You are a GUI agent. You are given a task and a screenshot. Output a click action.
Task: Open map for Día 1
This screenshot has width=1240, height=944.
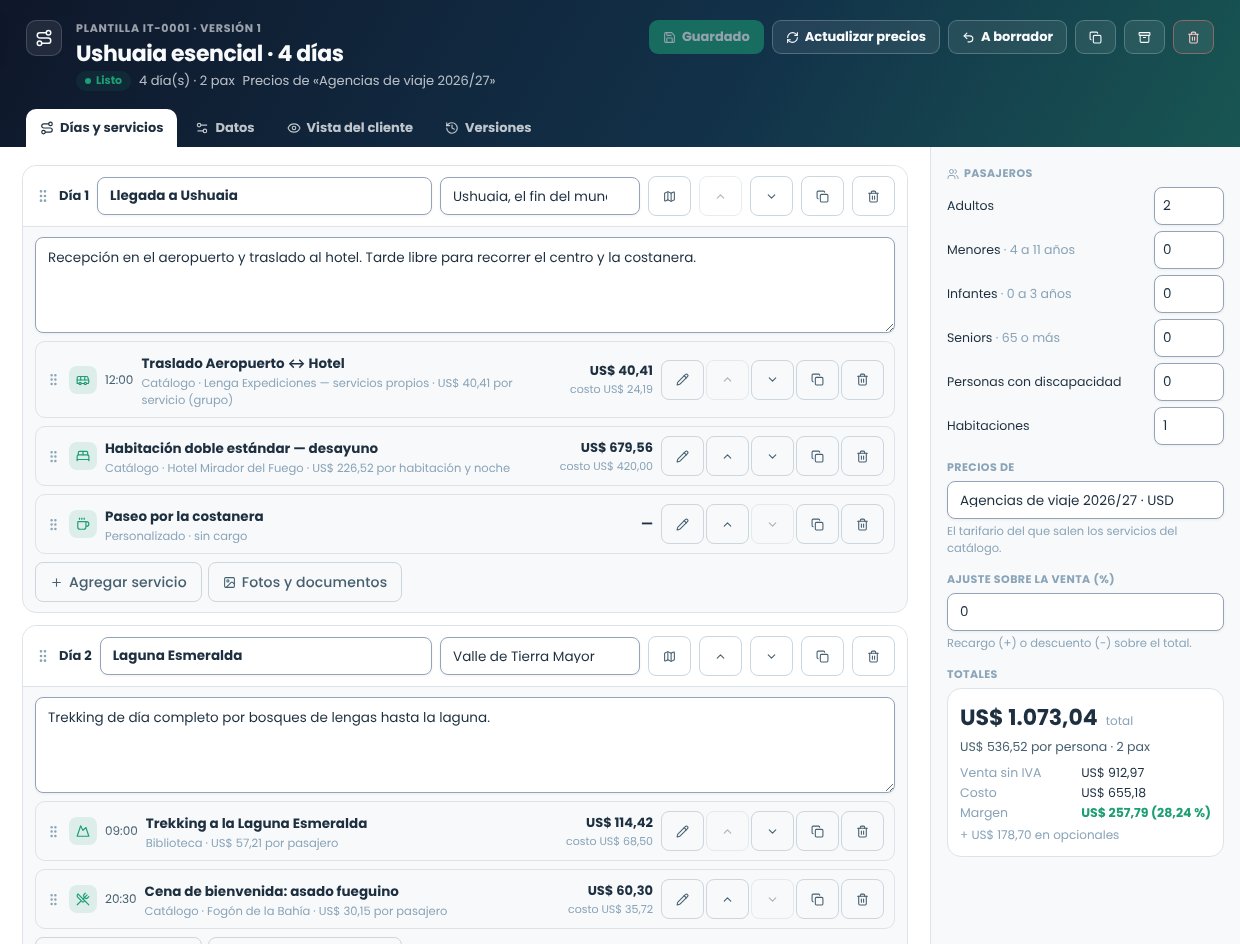pos(670,196)
